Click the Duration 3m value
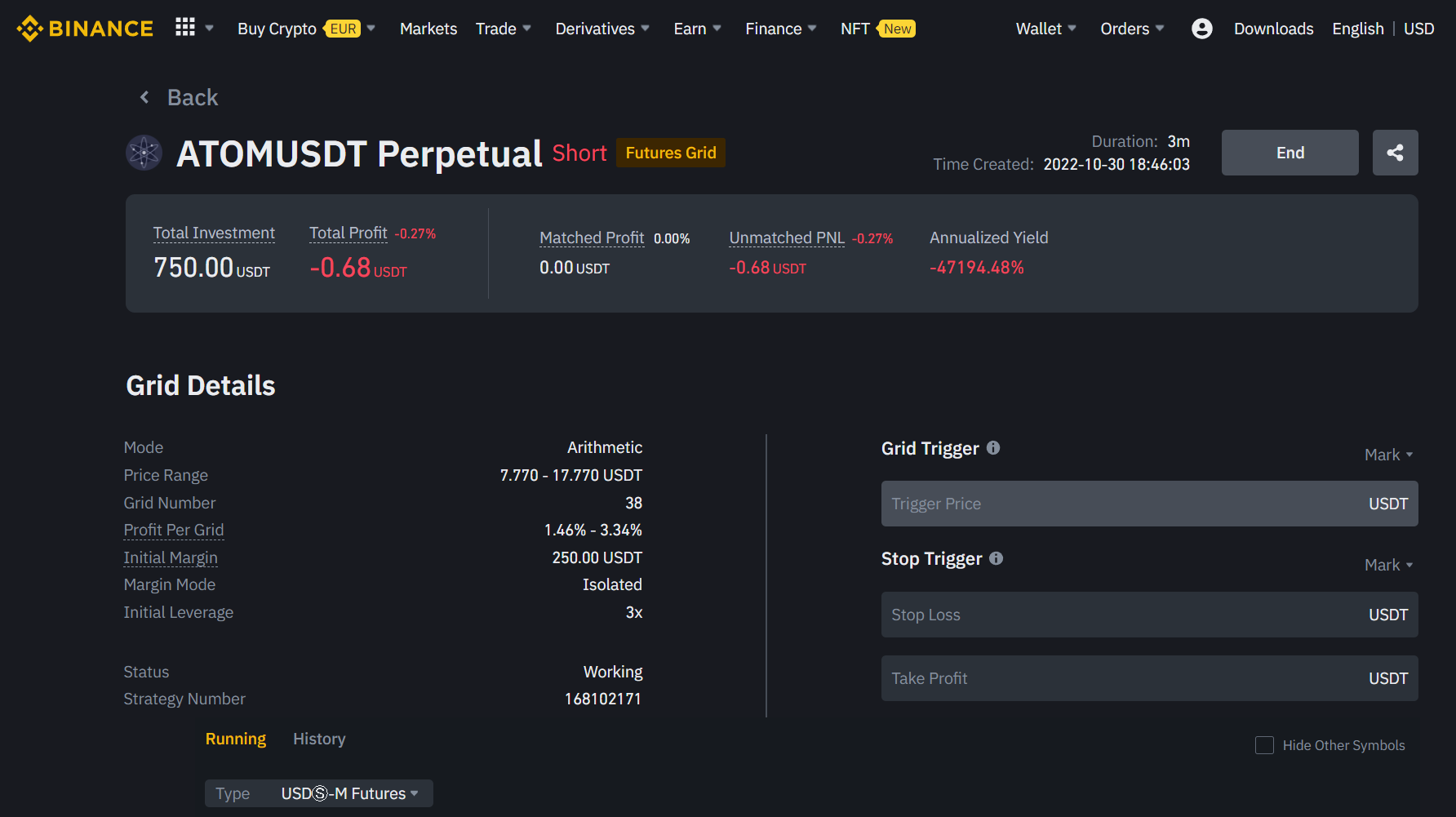 click(x=1179, y=141)
